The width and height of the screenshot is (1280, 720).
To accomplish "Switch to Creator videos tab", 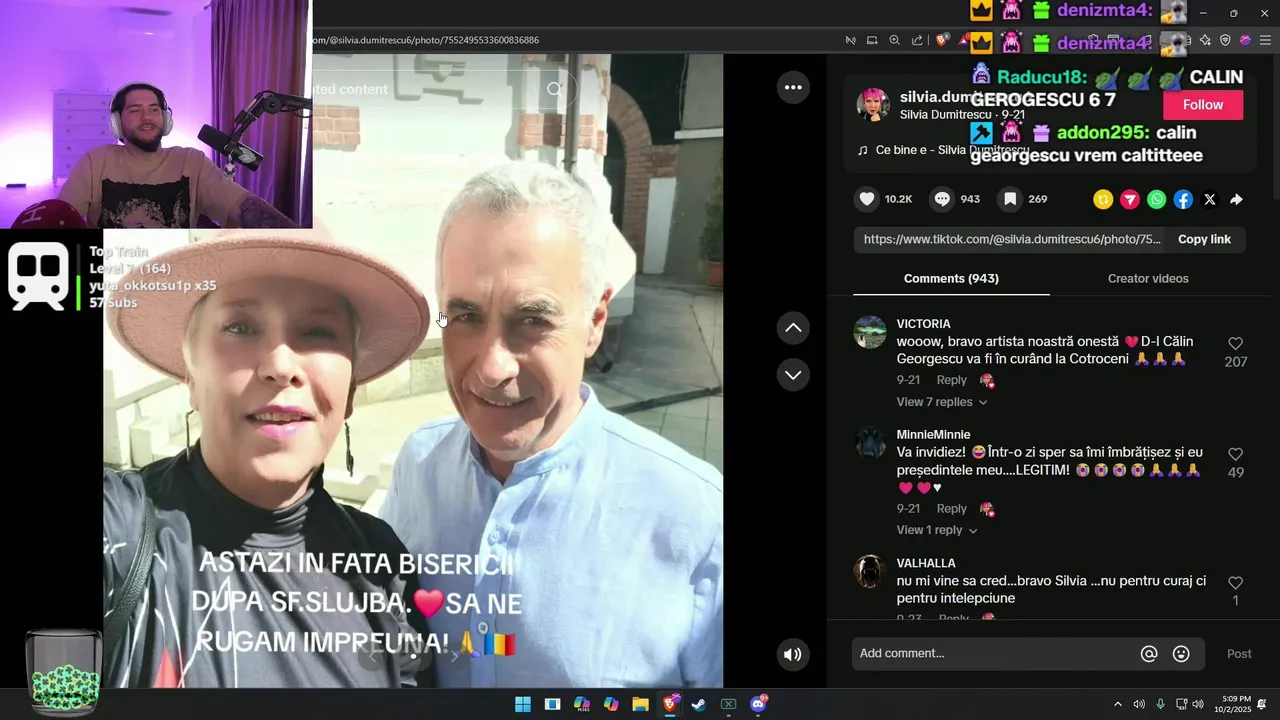I will click(1148, 278).
